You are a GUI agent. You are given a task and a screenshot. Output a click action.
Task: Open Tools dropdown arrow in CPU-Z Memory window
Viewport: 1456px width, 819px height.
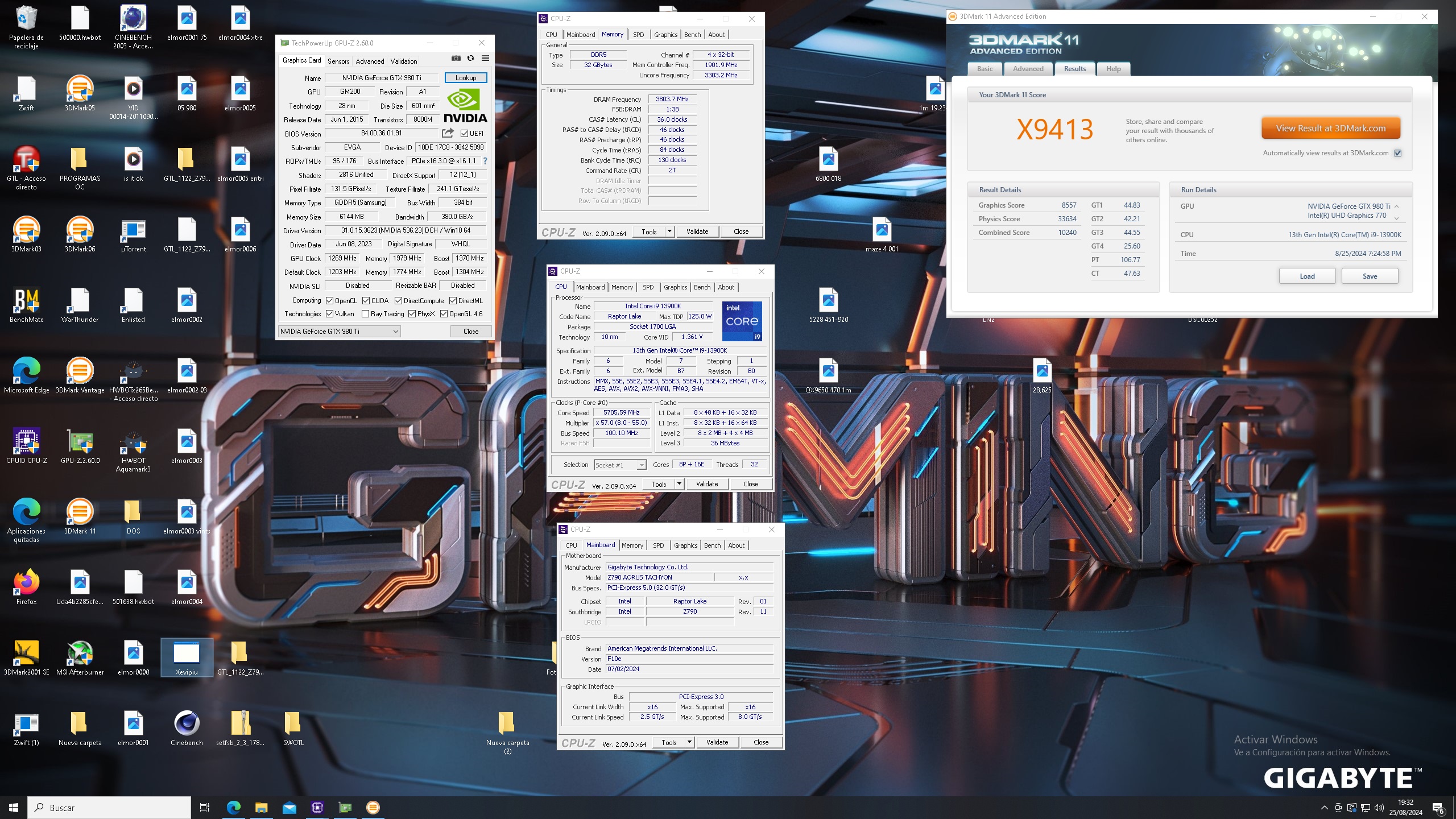click(669, 231)
